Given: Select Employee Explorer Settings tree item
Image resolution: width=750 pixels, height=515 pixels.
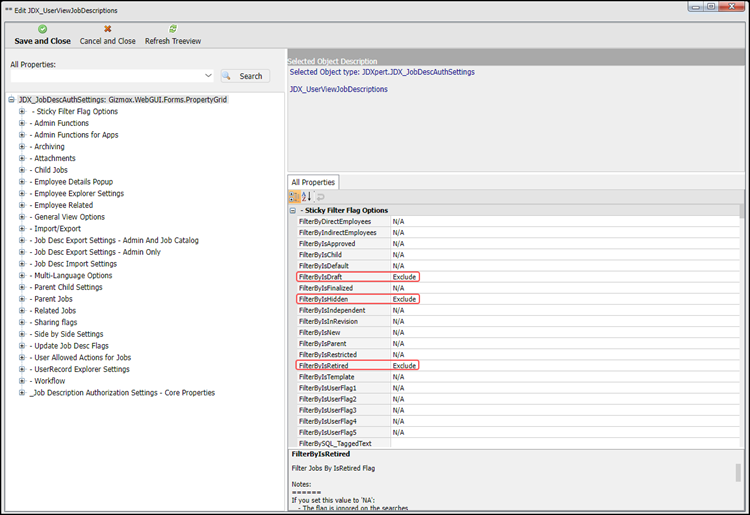Looking at the screenshot, I should (x=79, y=193).
